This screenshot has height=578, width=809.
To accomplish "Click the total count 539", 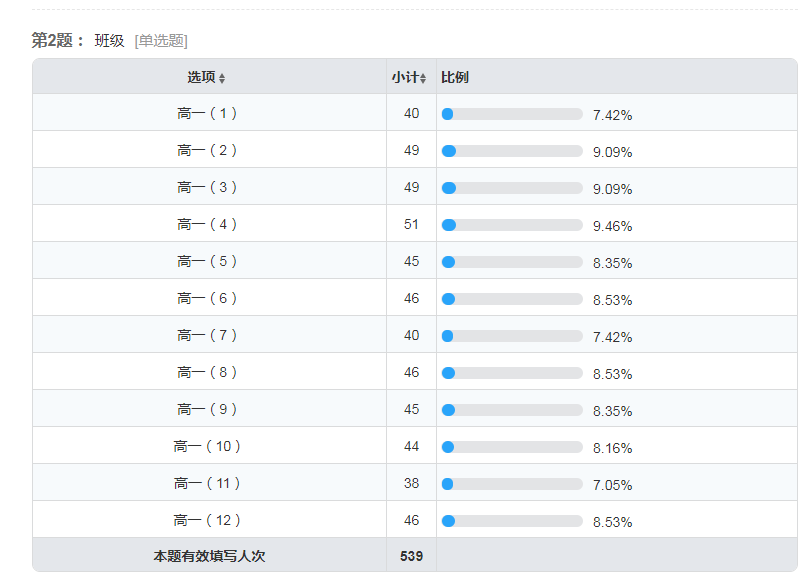I will tap(411, 556).
